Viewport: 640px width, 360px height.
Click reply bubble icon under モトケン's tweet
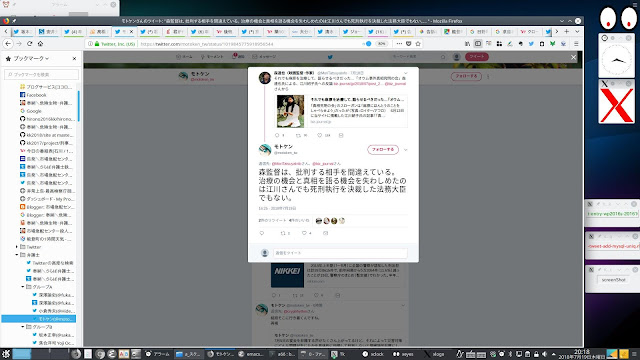(262, 233)
